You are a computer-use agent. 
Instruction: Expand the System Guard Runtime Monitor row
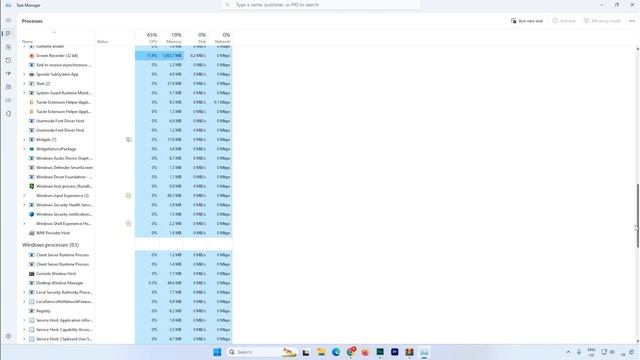tap(24, 93)
